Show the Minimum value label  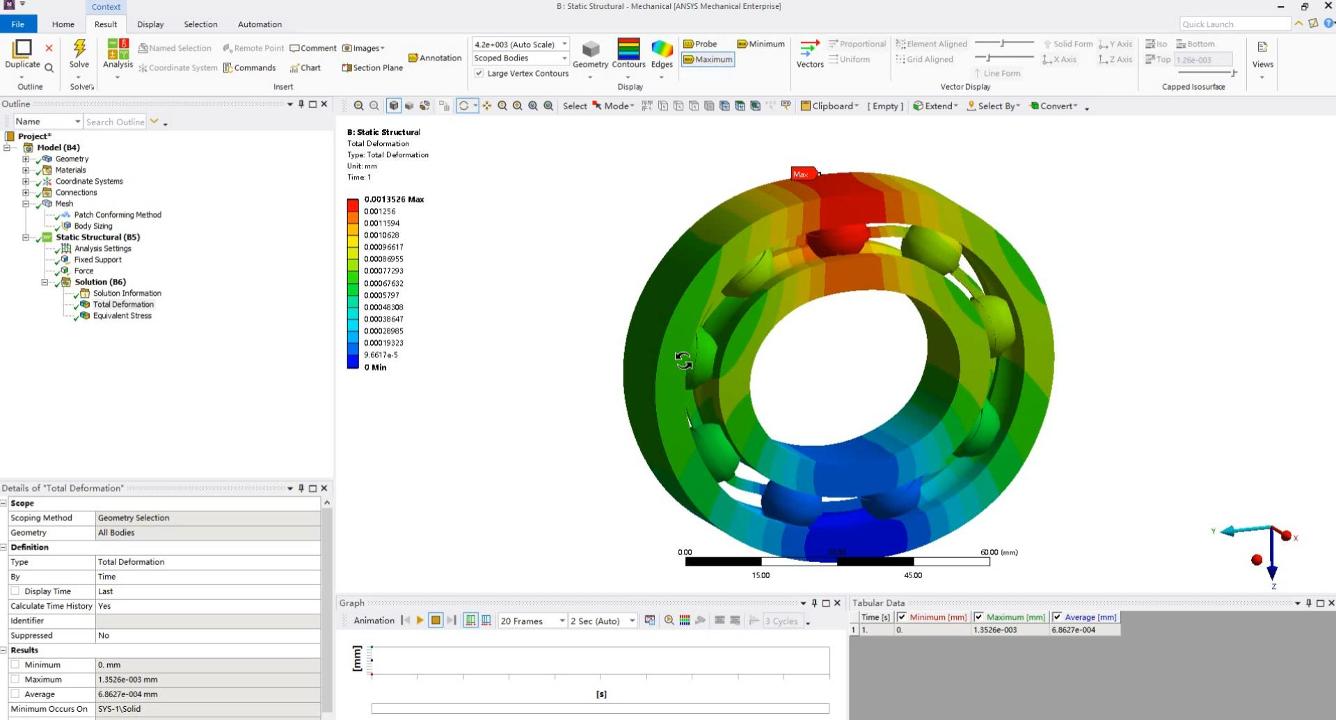(761, 44)
